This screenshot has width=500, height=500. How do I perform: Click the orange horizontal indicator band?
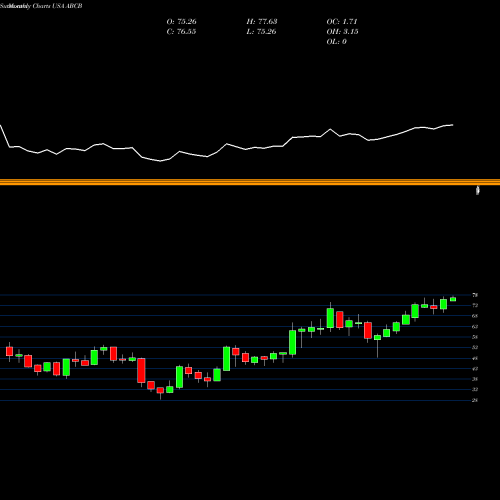click(250, 182)
